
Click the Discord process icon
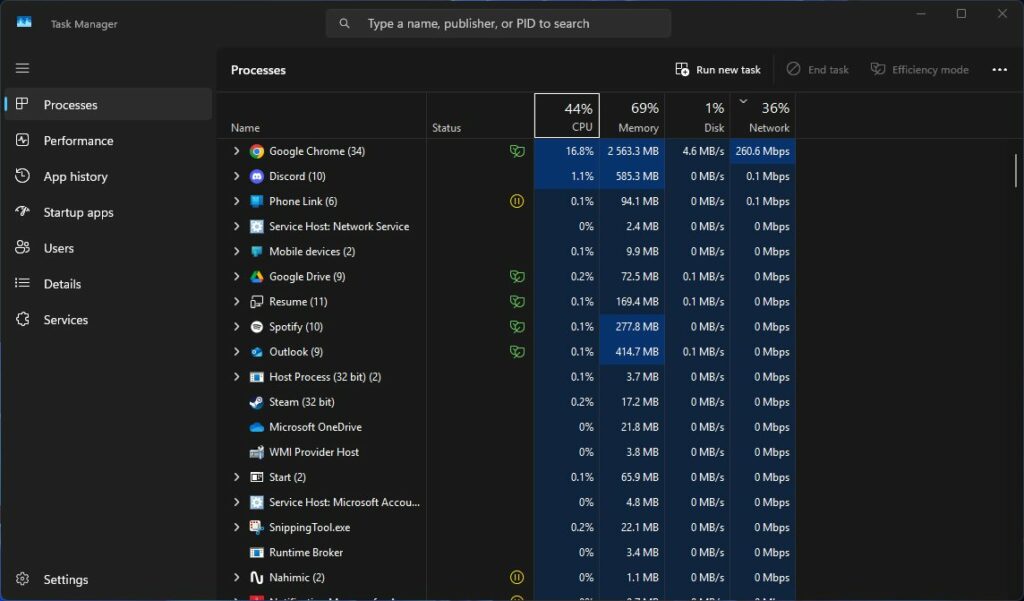click(x=257, y=176)
